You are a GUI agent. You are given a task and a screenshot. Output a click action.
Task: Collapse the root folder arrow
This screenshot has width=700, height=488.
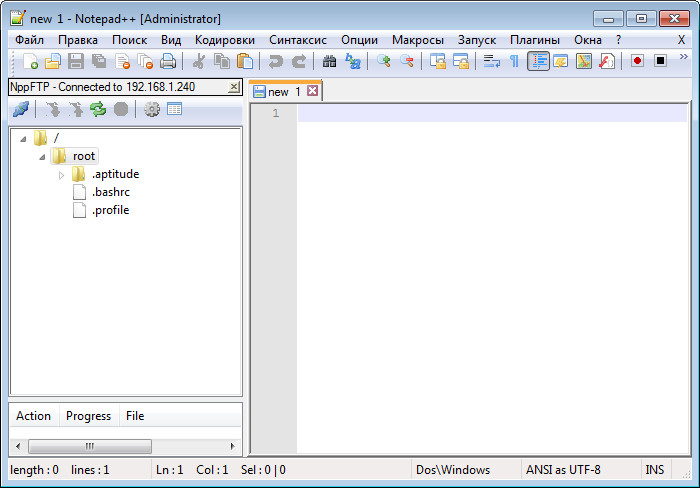42,157
